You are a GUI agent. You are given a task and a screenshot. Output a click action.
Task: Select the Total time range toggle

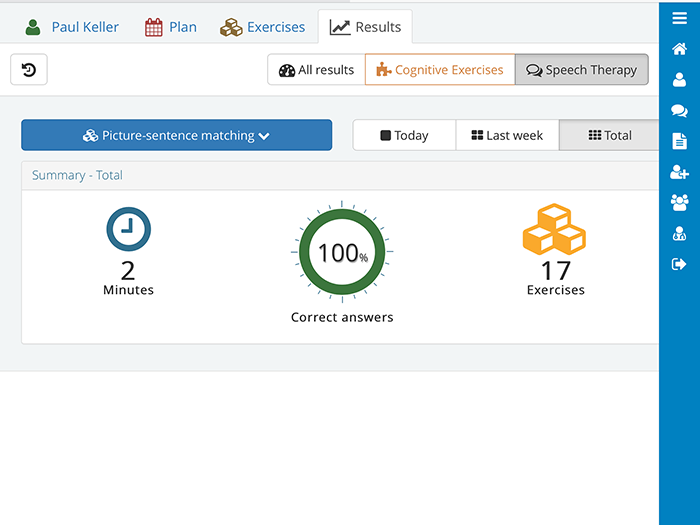pyautogui.click(x=609, y=135)
